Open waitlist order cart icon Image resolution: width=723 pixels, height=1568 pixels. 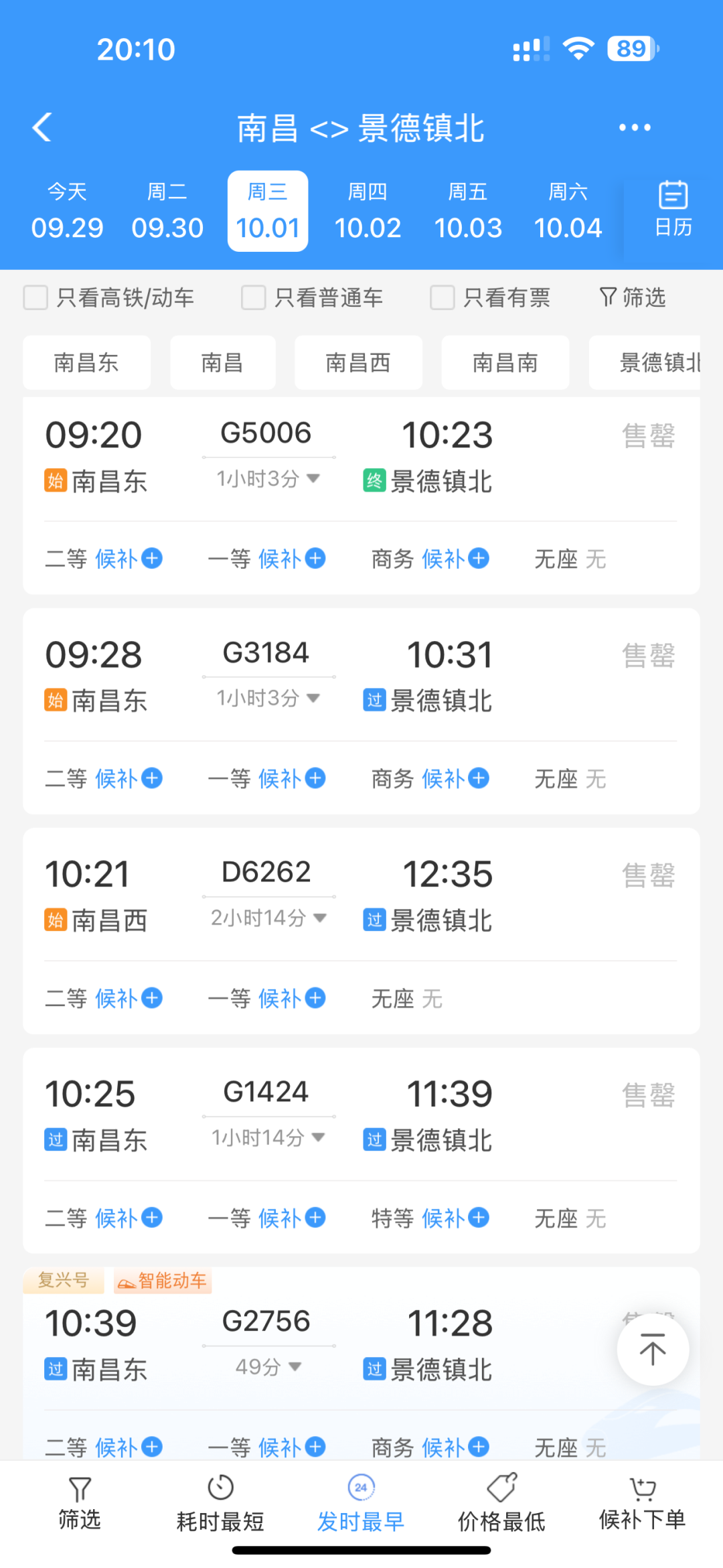[x=642, y=1488]
